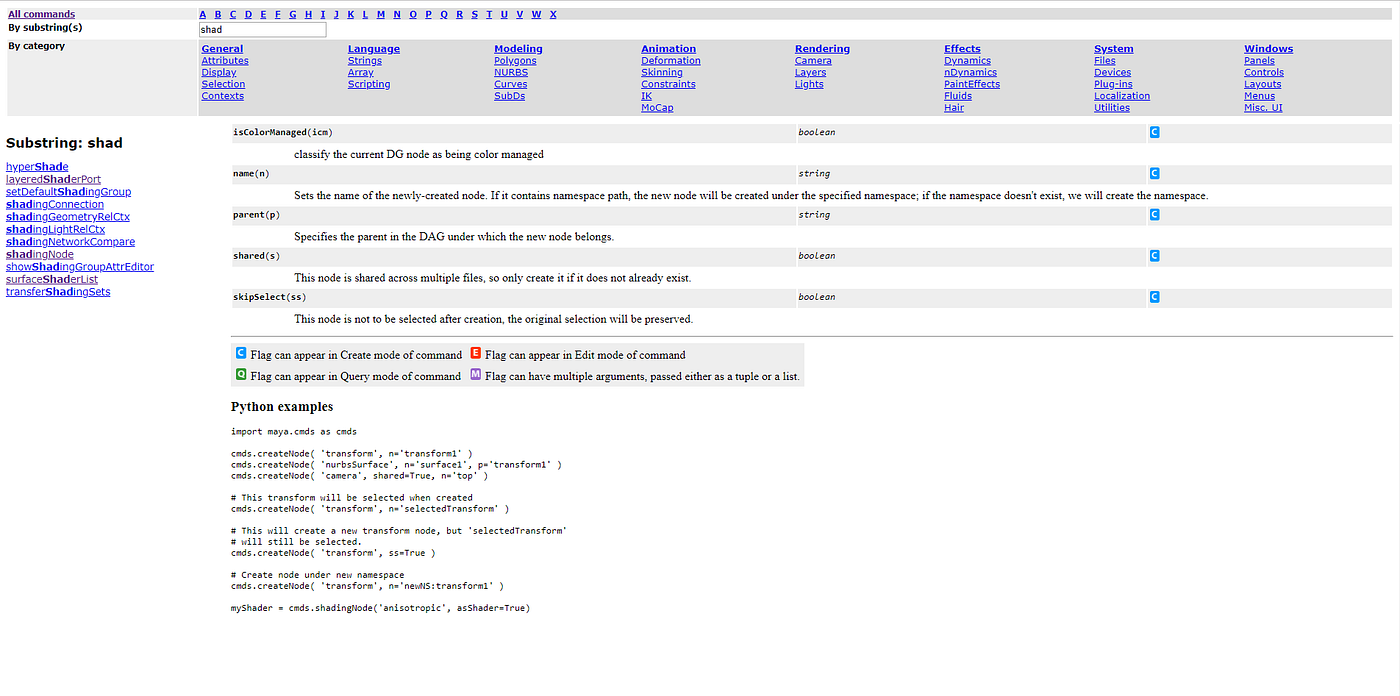Open the surfaceShaderList command result
The image size is (1400, 696).
(x=52, y=279)
